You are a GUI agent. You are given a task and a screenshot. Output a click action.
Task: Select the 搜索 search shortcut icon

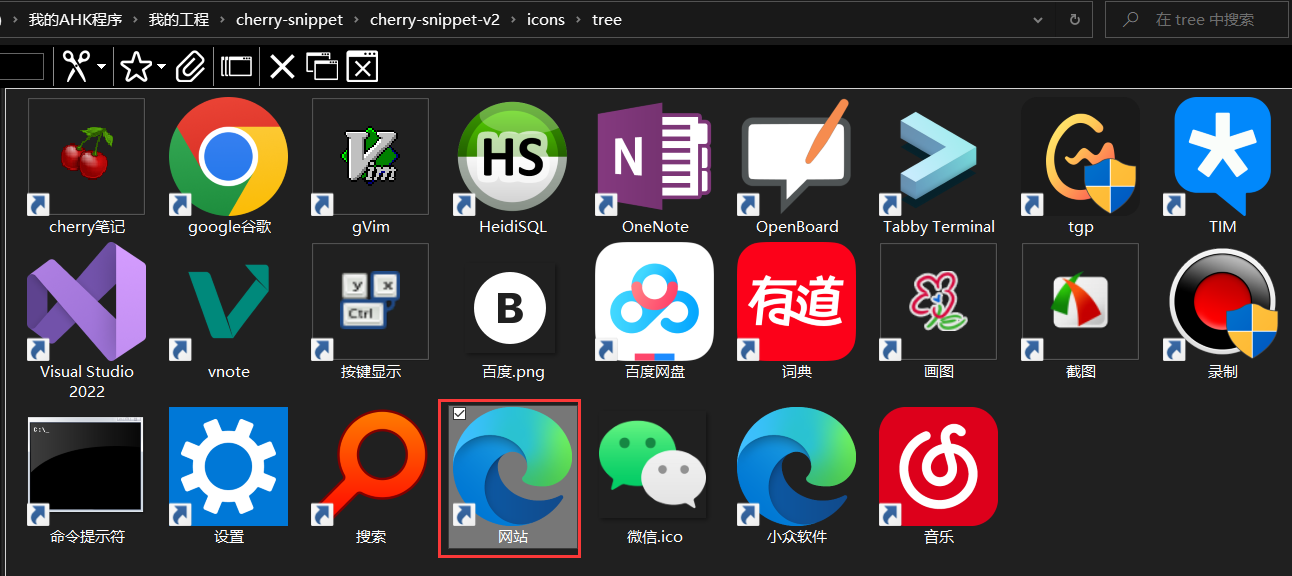370,466
